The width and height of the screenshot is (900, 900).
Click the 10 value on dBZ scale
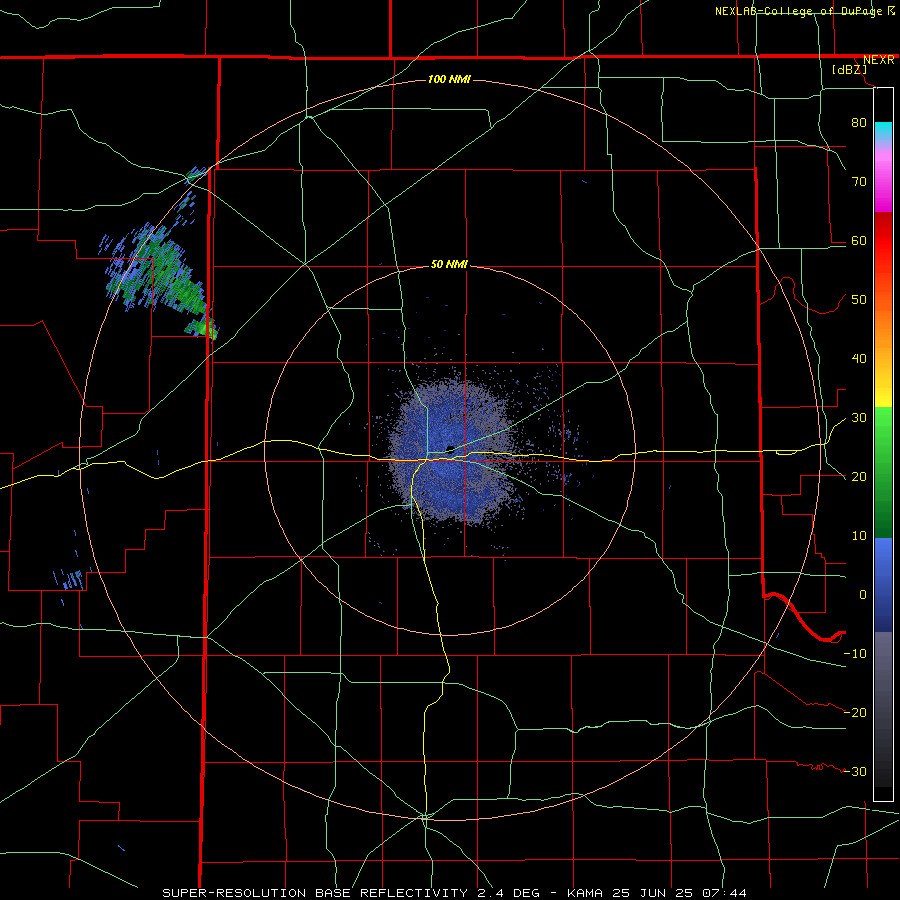pos(859,536)
